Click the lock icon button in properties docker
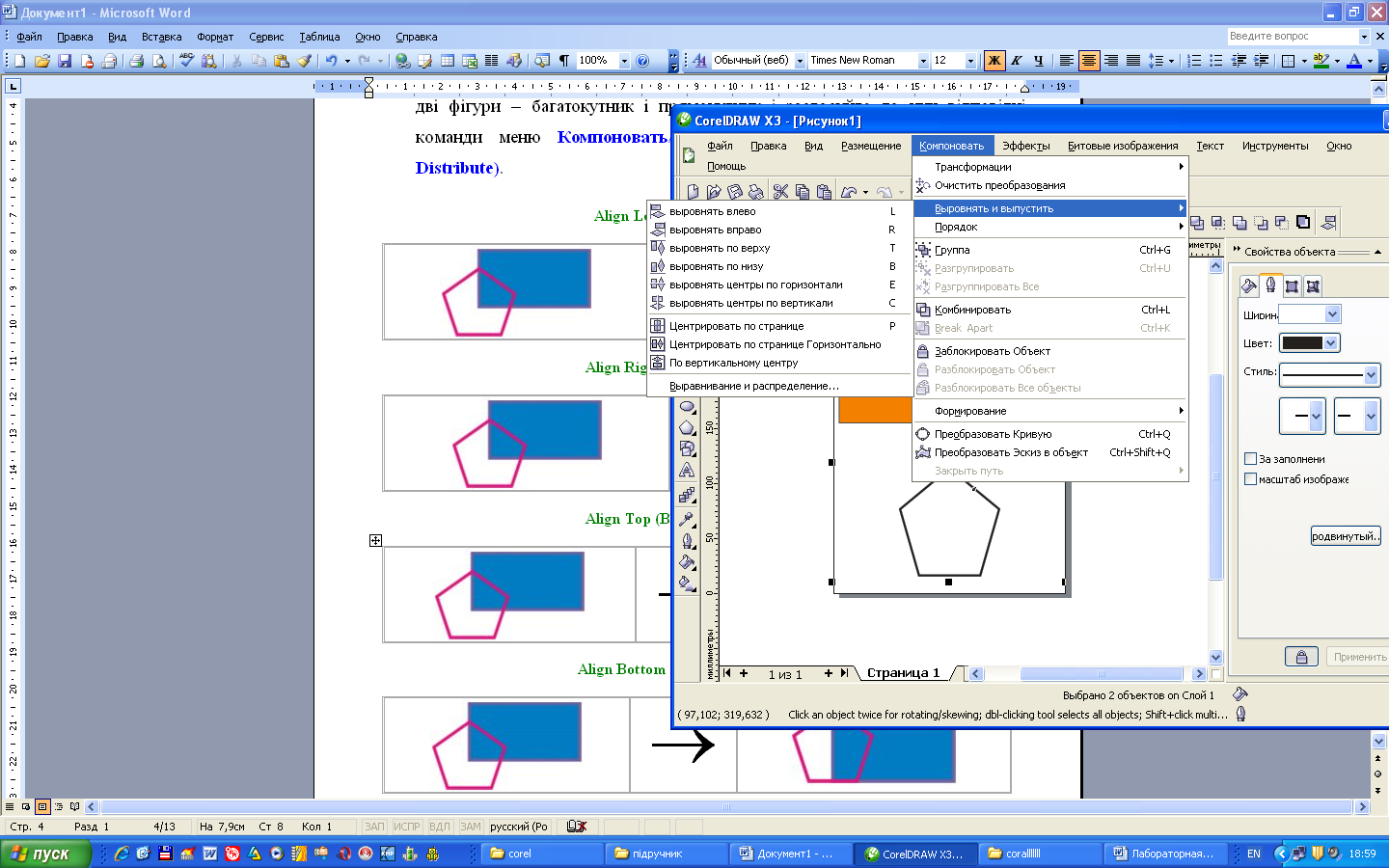 1301,657
